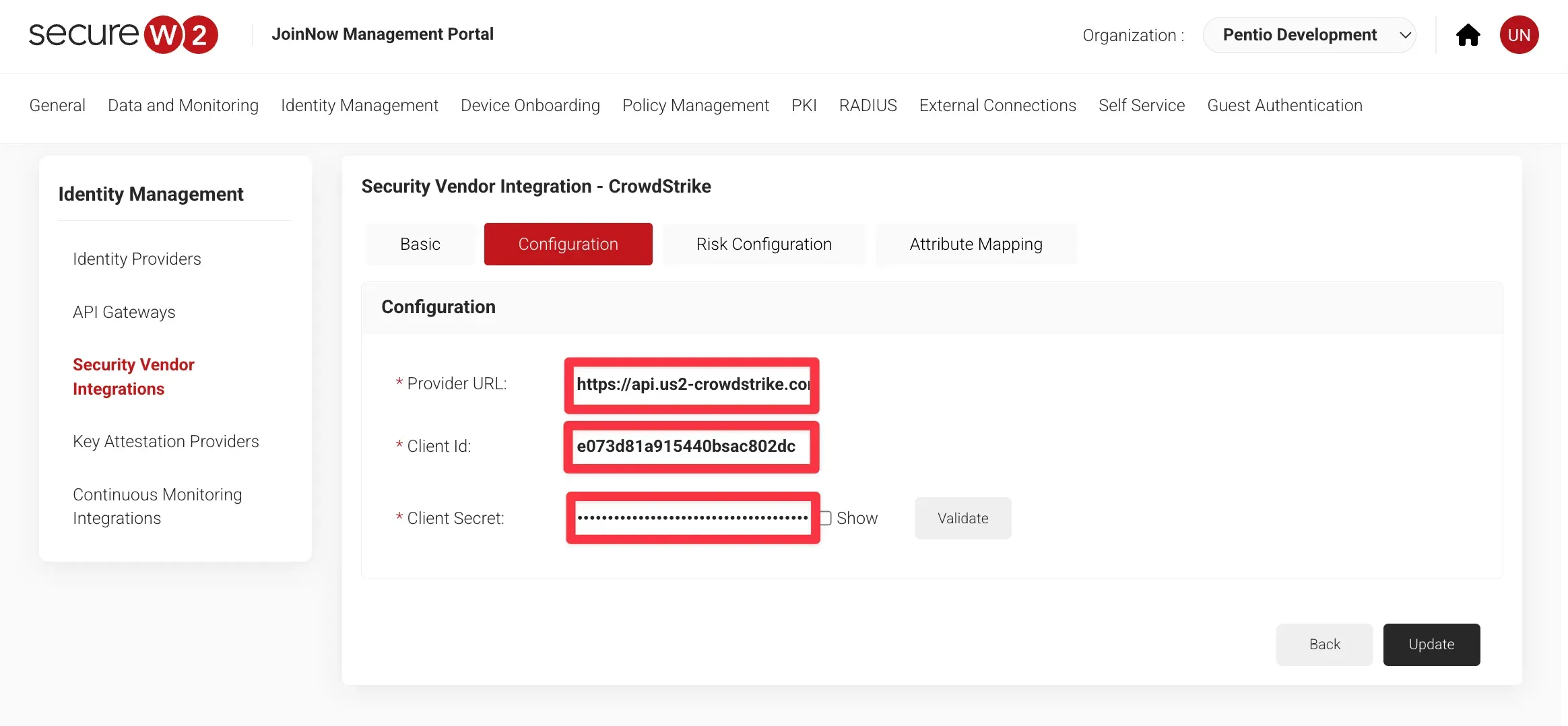
Task: Switch to the Risk Configuration tab
Action: (764, 244)
